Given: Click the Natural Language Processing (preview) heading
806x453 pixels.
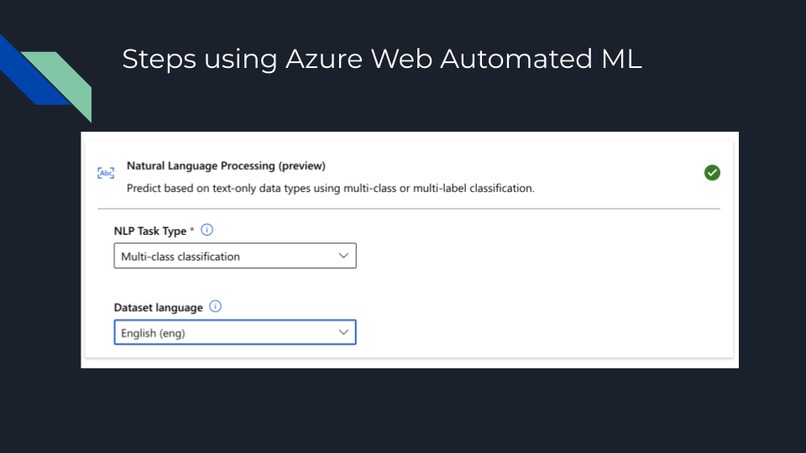Looking at the screenshot, I should [226, 166].
